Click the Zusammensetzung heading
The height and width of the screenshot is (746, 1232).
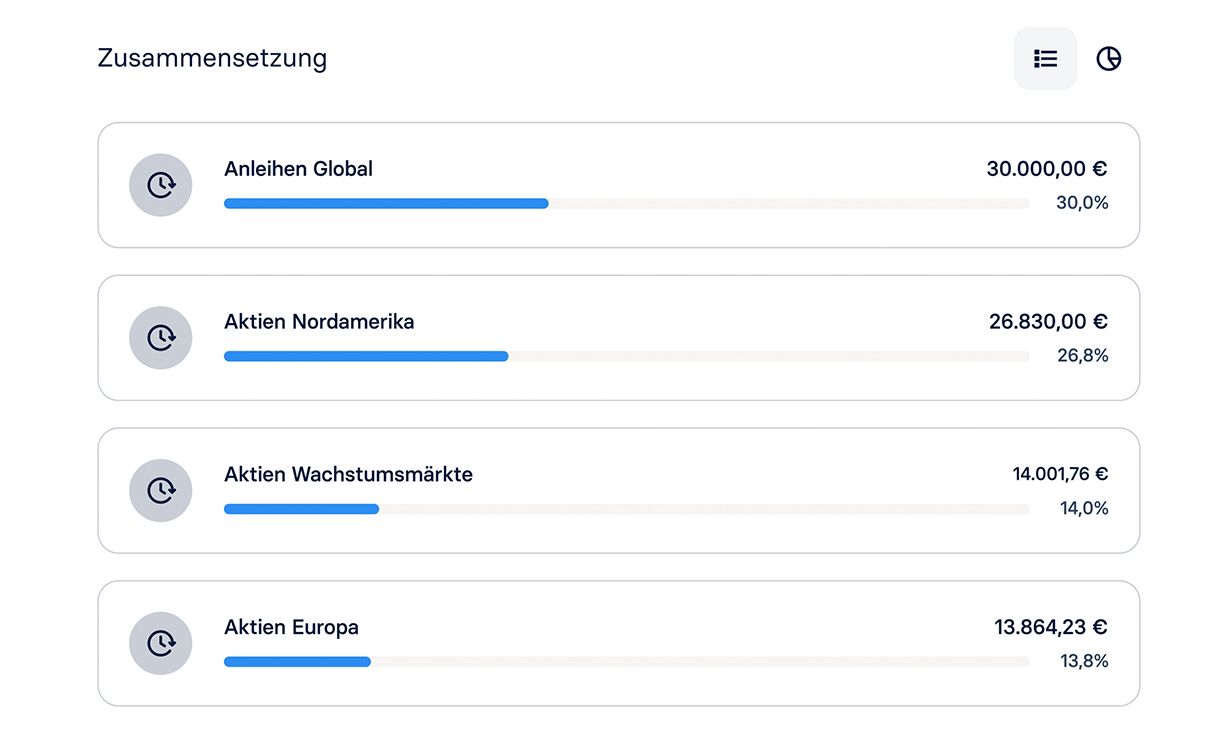pos(212,58)
